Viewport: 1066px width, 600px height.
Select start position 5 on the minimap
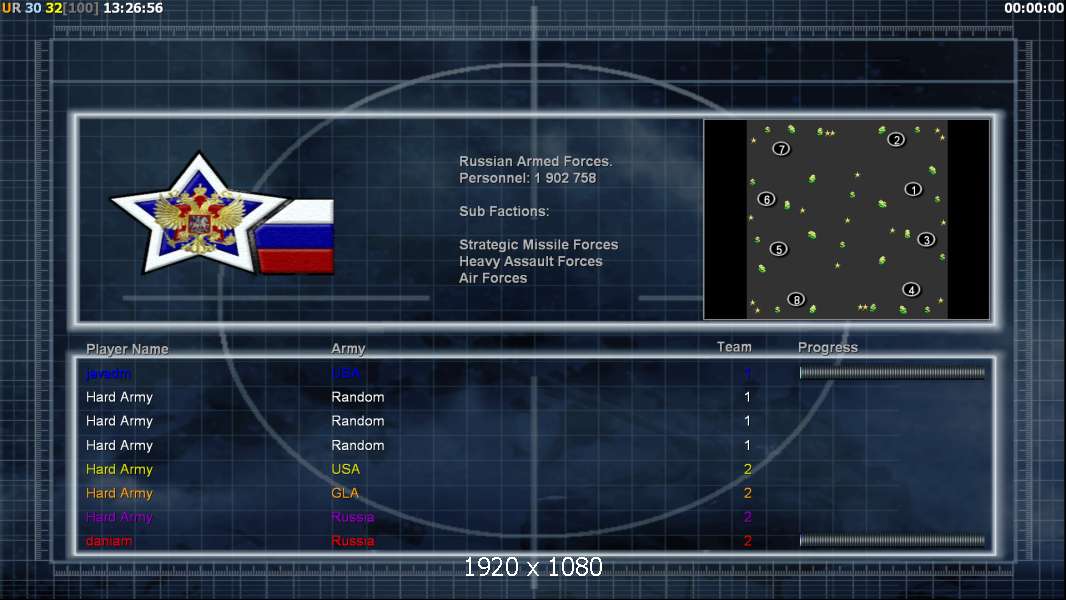point(778,249)
